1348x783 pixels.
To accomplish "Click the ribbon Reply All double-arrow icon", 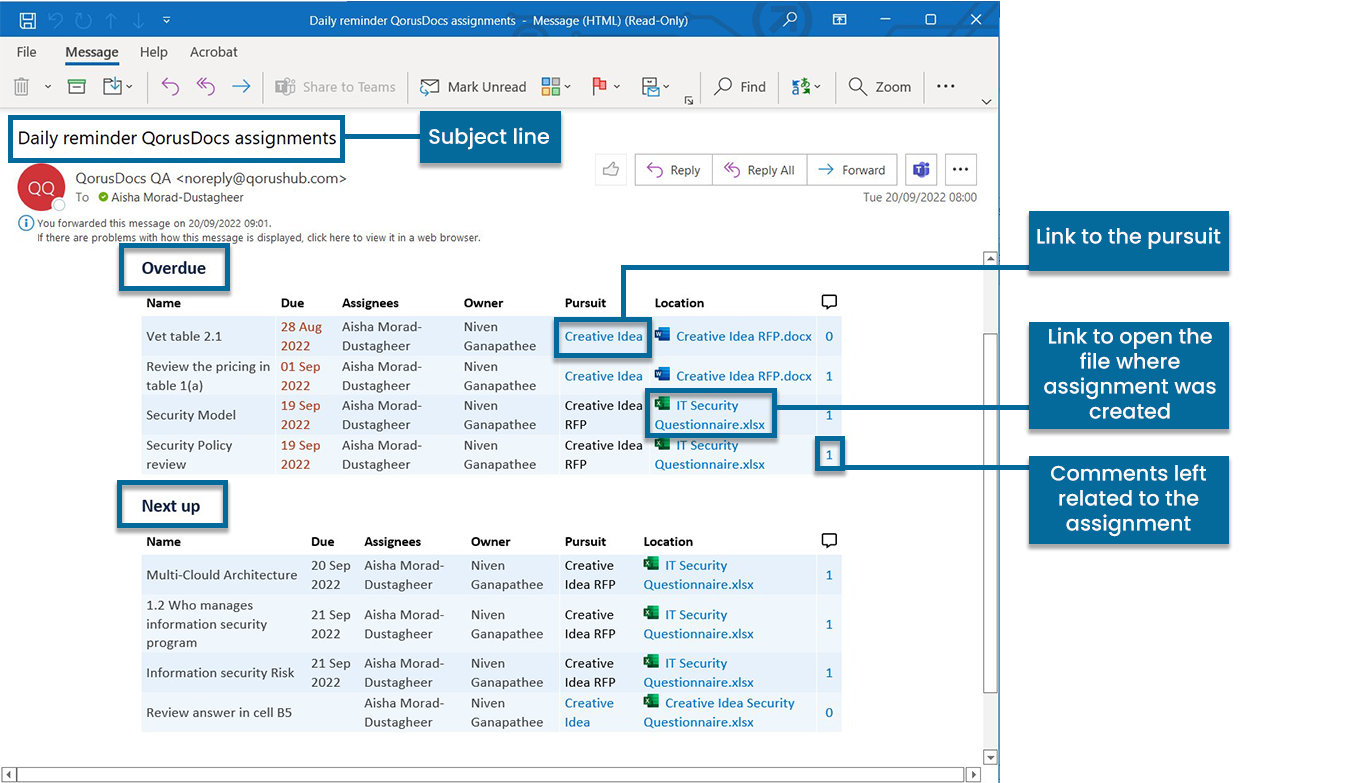I will click(206, 87).
